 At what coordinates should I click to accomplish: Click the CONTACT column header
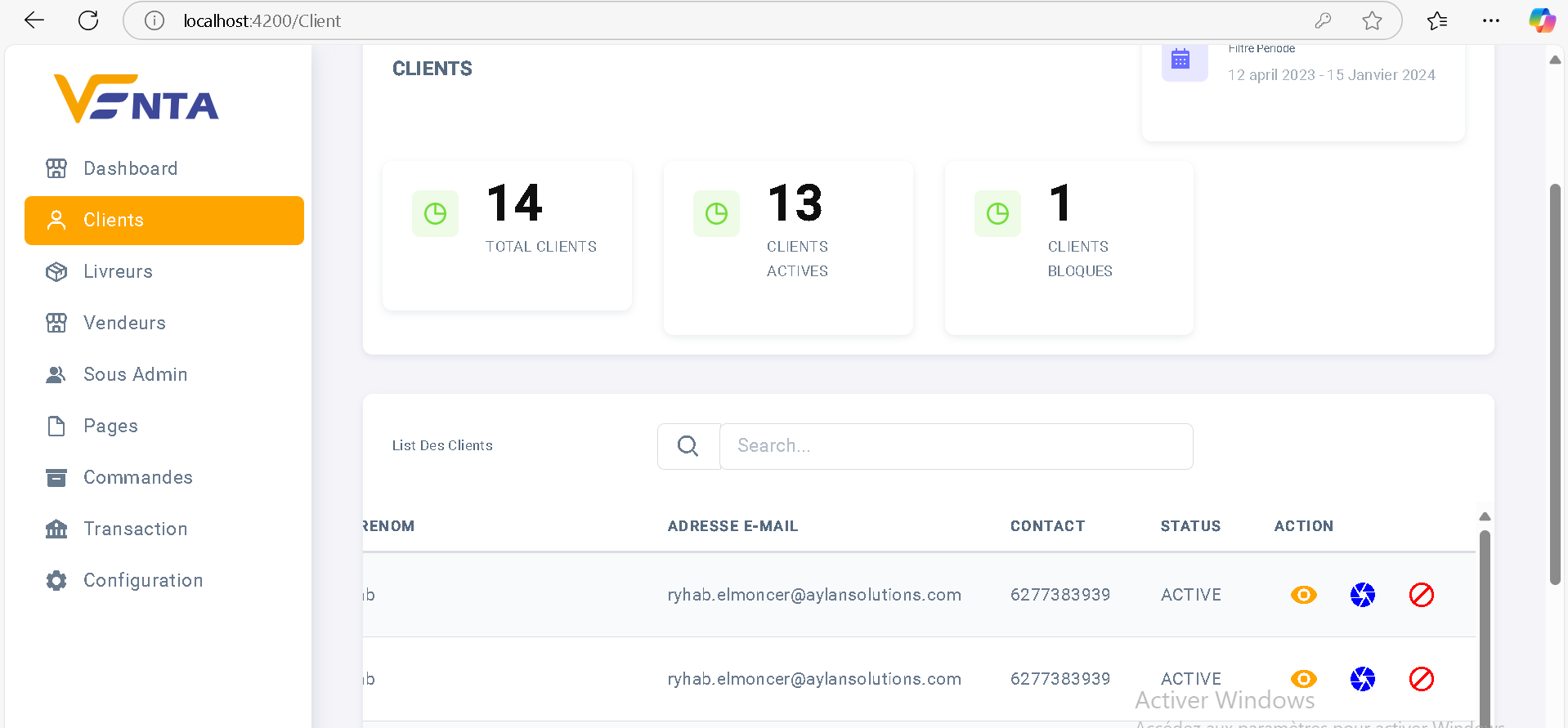pyautogui.click(x=1047, y=526)
